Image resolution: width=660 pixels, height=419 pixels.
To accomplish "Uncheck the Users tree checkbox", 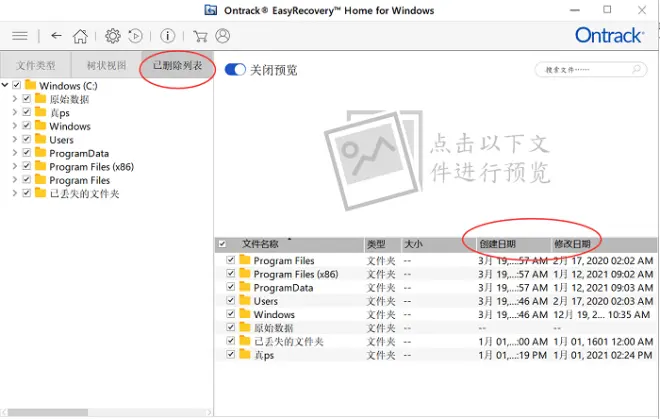I will pyautogui.click(x=27, y=139).
